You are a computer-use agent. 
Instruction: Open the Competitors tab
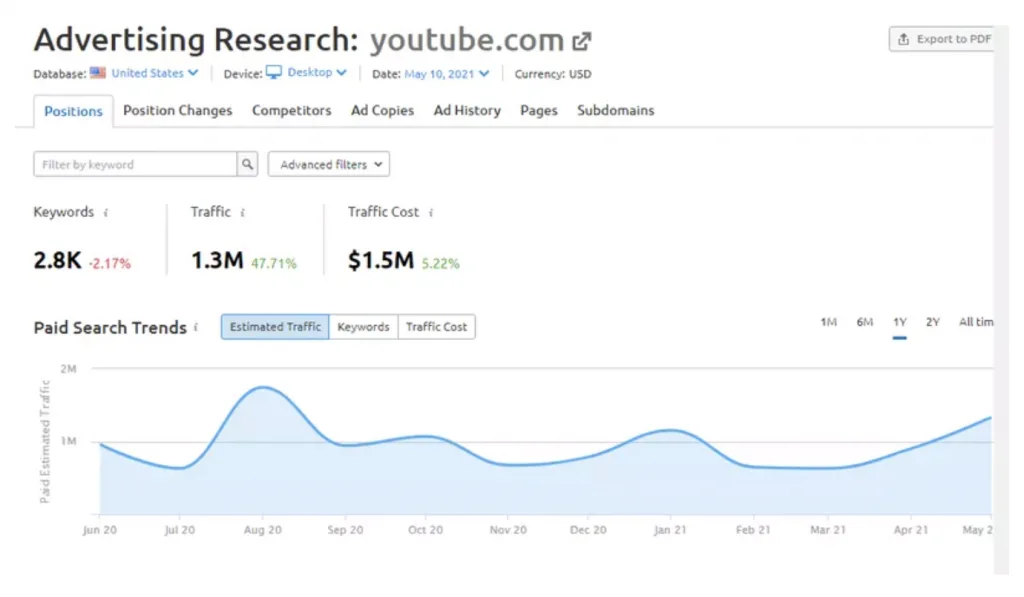point(291,110)
